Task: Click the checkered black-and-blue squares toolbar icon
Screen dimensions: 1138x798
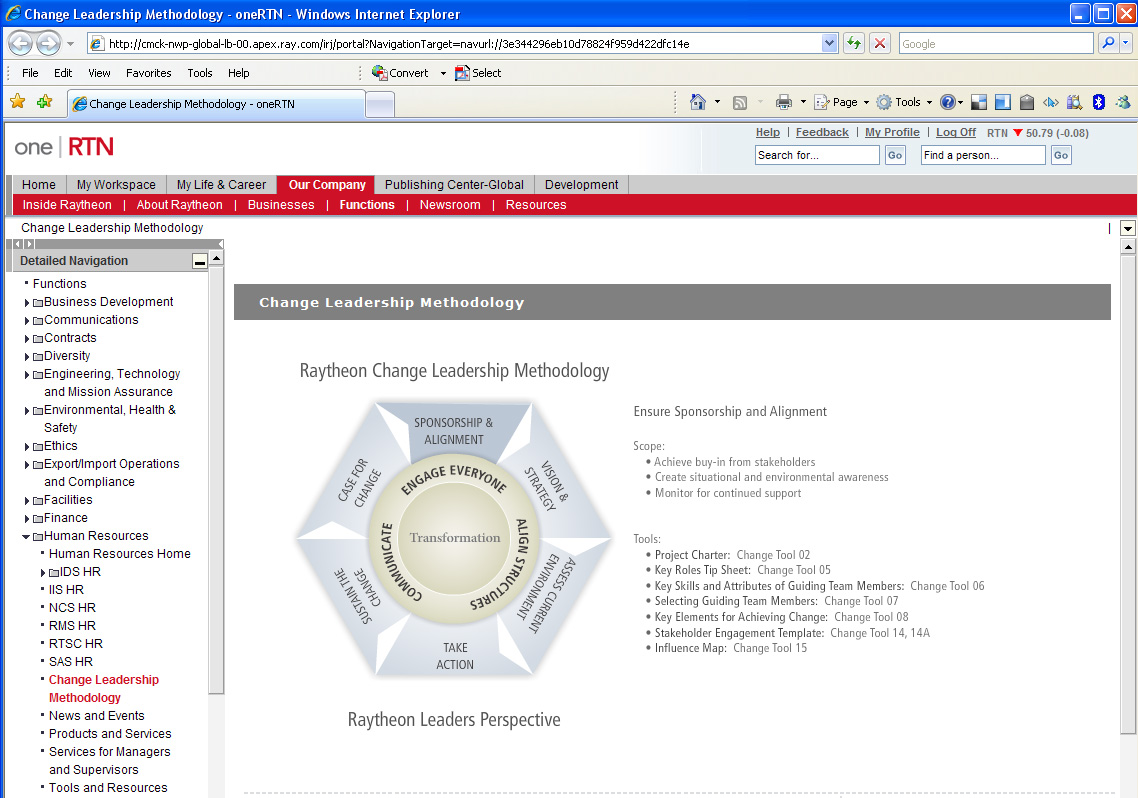Action: 978,102
